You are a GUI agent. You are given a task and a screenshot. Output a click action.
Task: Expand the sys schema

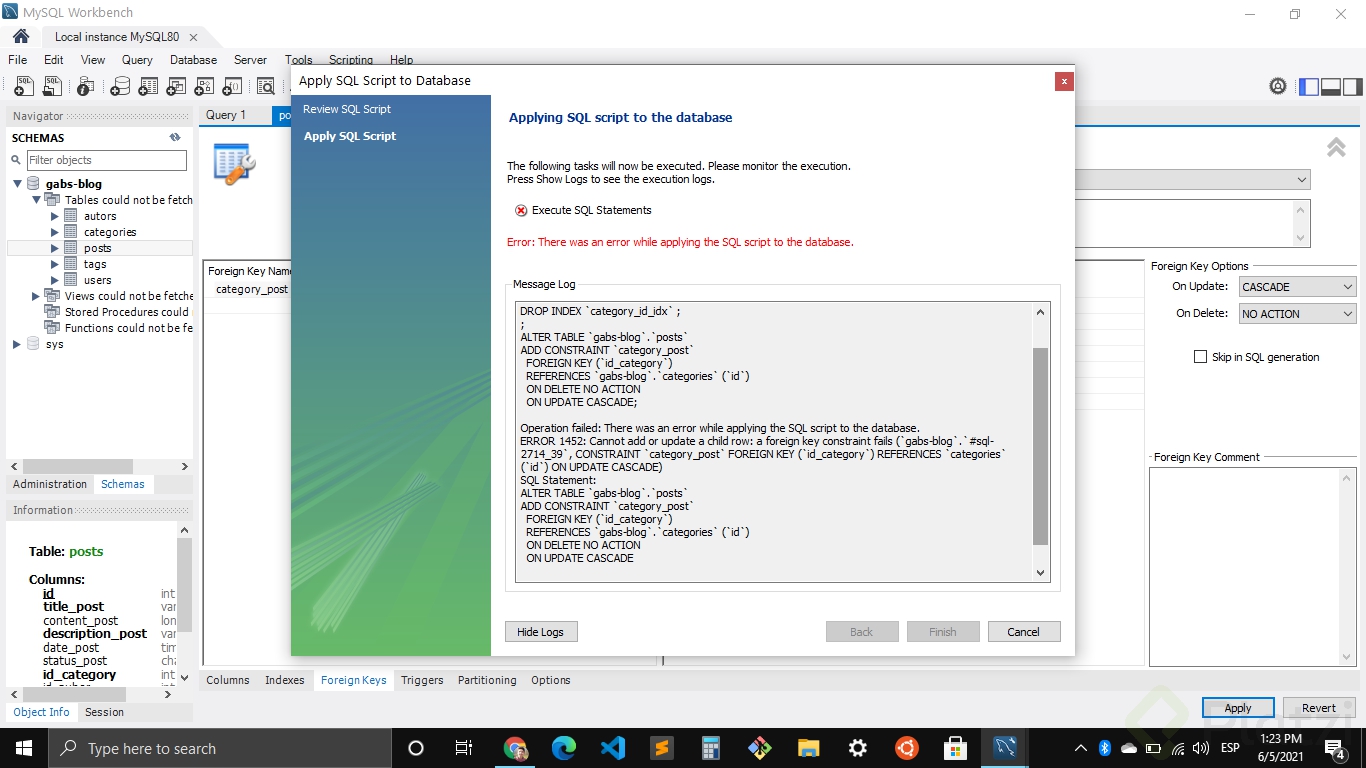(x=17, y=344)
